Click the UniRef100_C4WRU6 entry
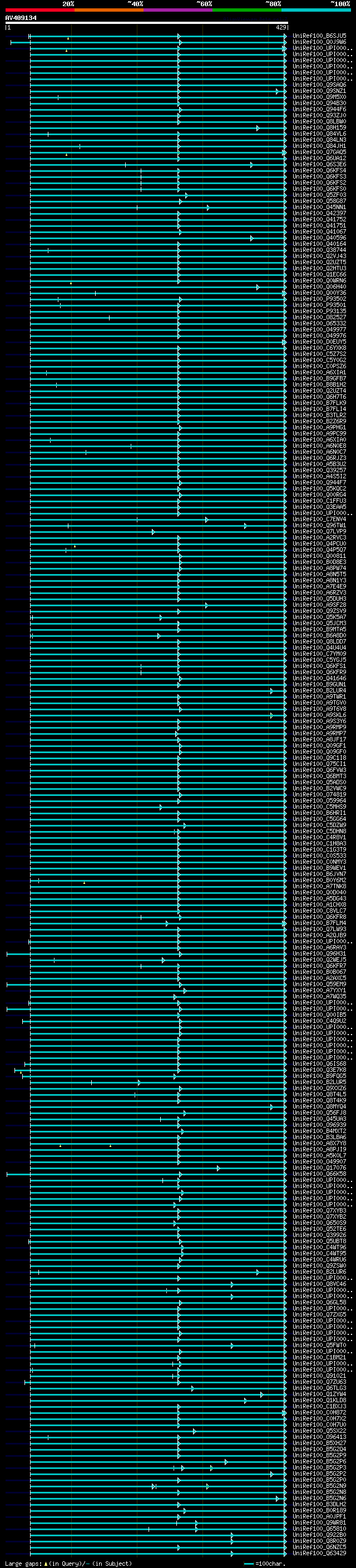The image size is (356, 1568). coord(319,1259)
